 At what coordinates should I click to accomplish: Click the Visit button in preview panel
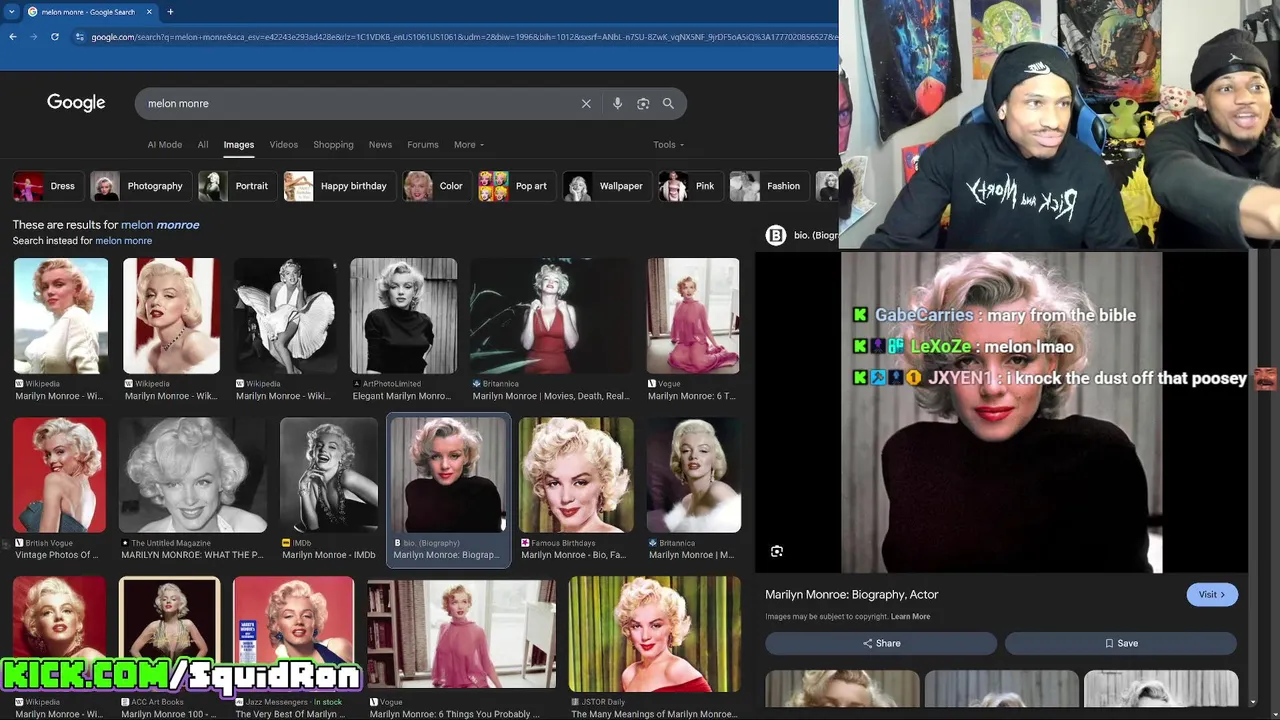point(1212,594)
